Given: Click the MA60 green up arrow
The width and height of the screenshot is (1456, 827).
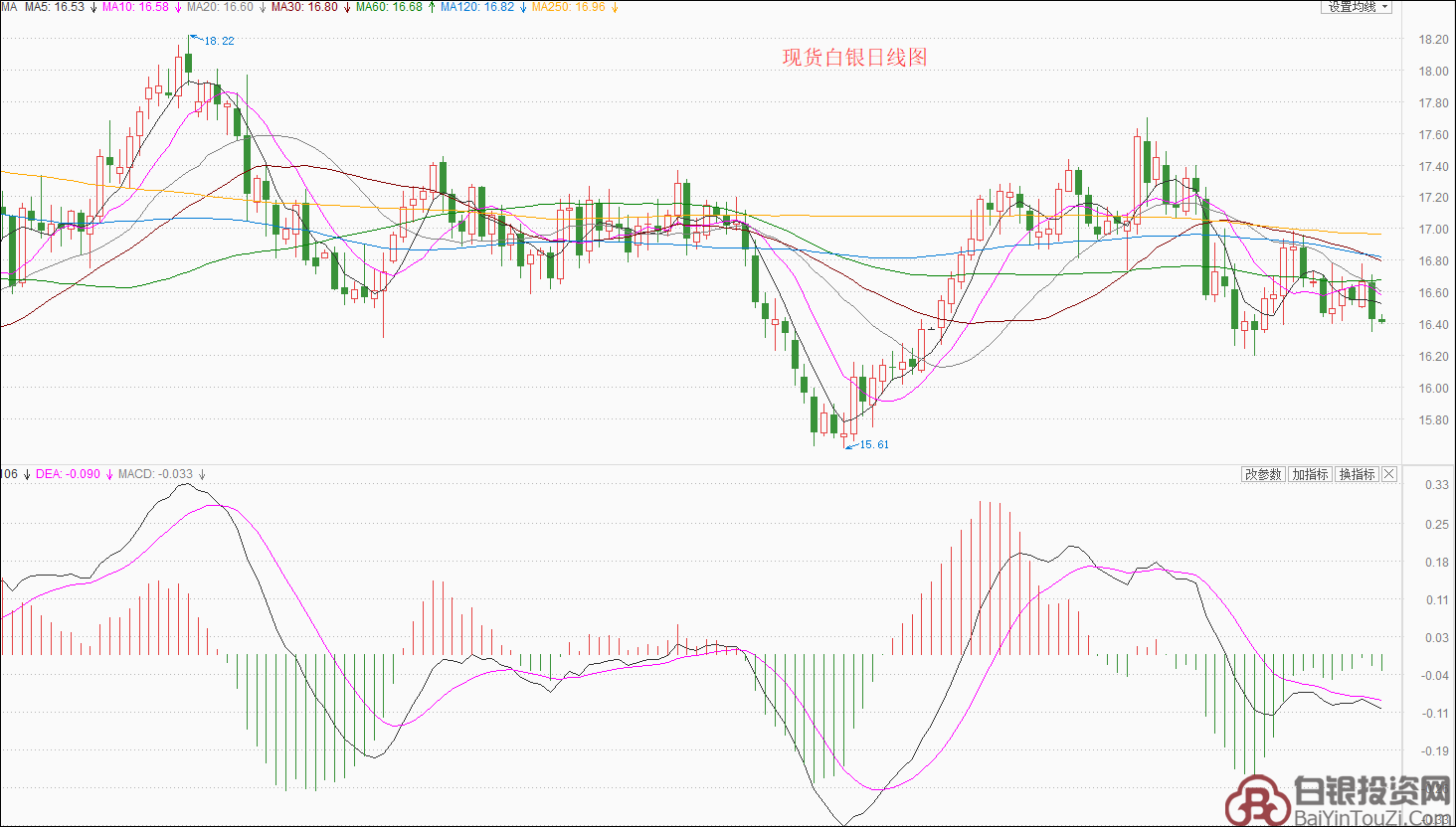Looking at the screenshot, I should 432,8.
